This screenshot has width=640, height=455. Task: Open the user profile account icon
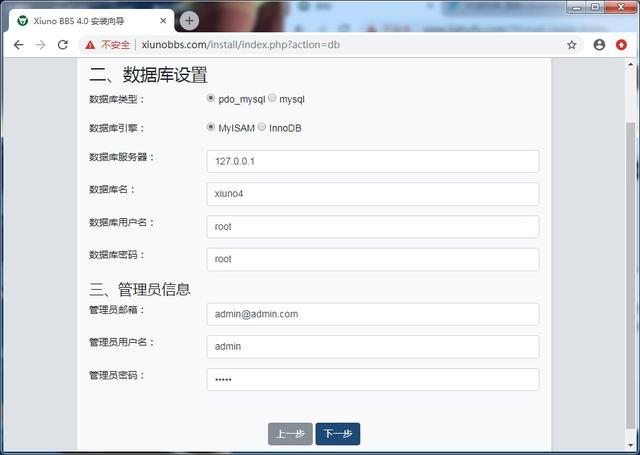tap(599, 45)
